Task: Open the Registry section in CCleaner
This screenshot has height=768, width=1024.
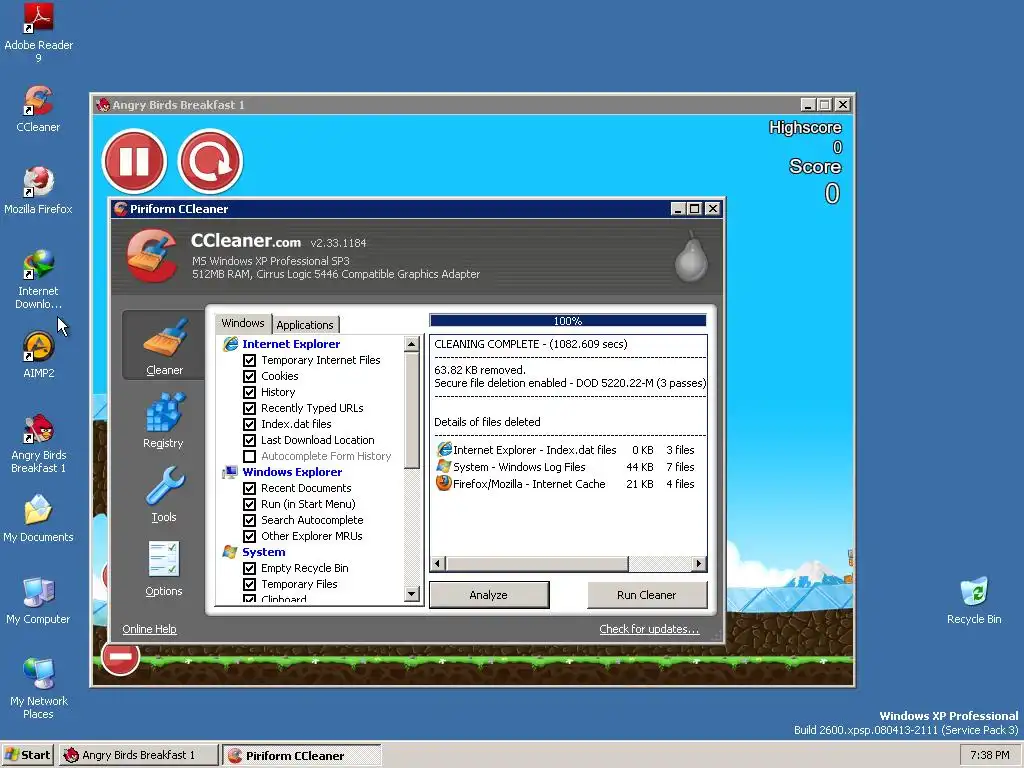Action: click(164, 420)
